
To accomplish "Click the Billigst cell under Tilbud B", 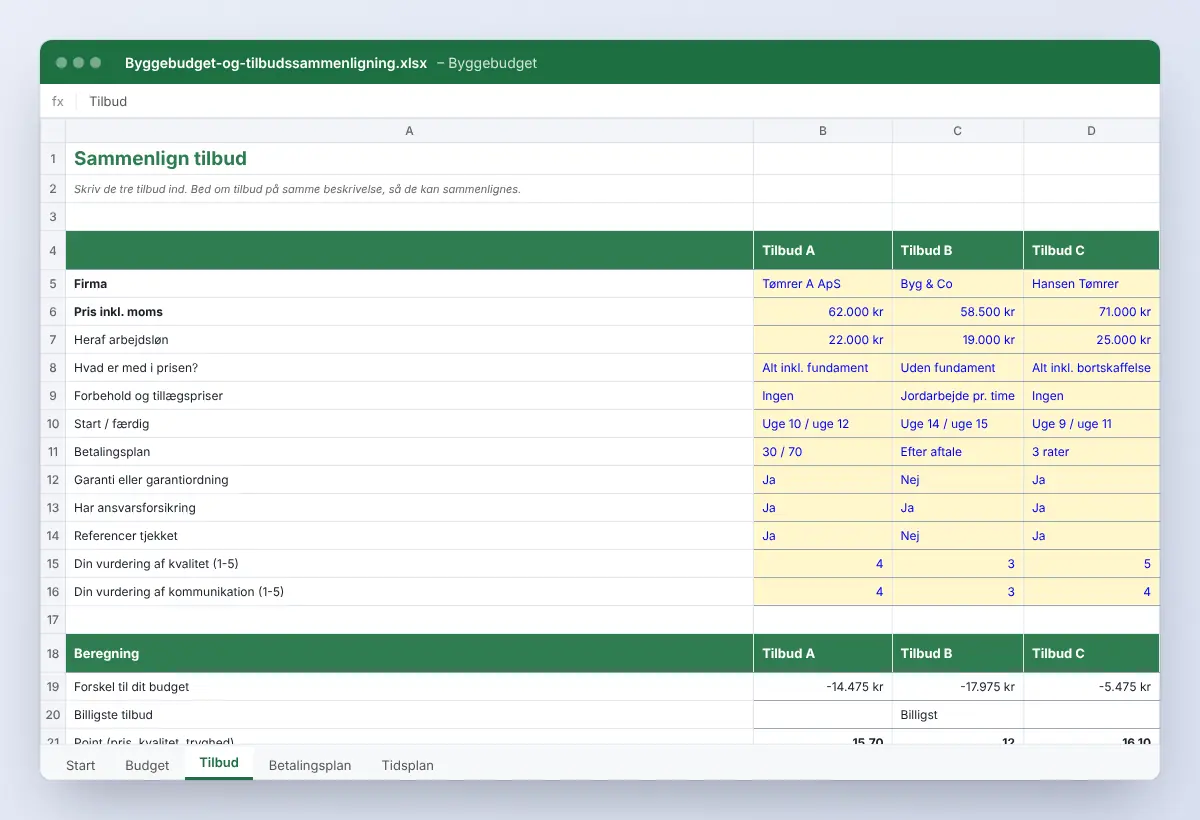I will point(958,715).
